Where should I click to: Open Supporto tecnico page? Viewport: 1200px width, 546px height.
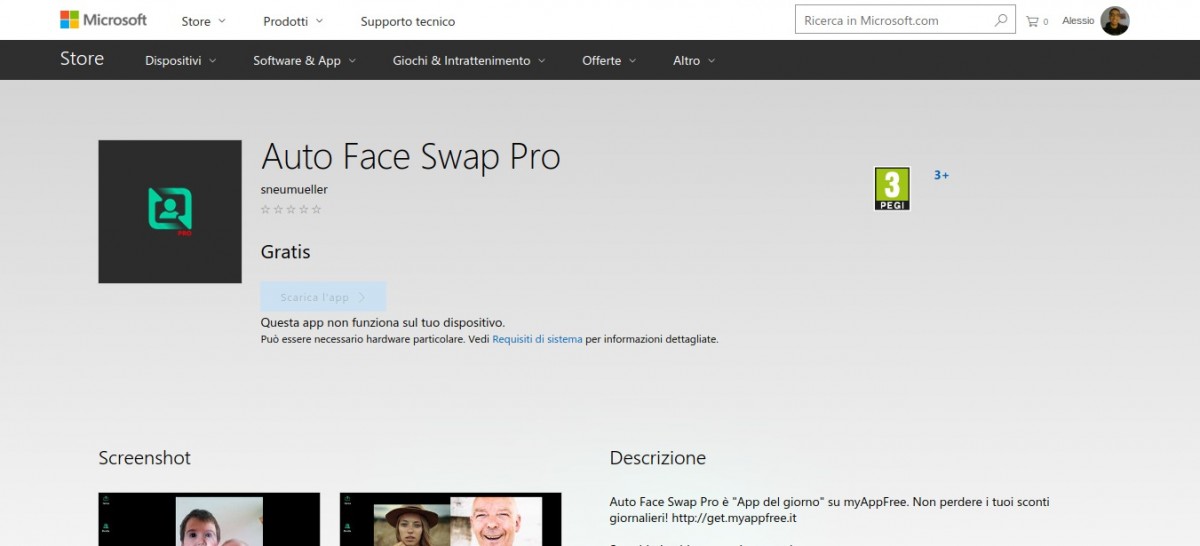pos(407,21)
